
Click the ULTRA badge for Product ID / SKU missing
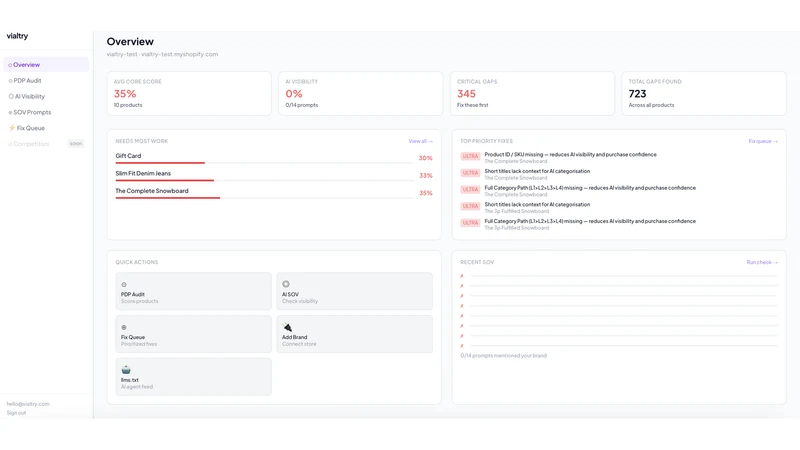tap(470, 156)
